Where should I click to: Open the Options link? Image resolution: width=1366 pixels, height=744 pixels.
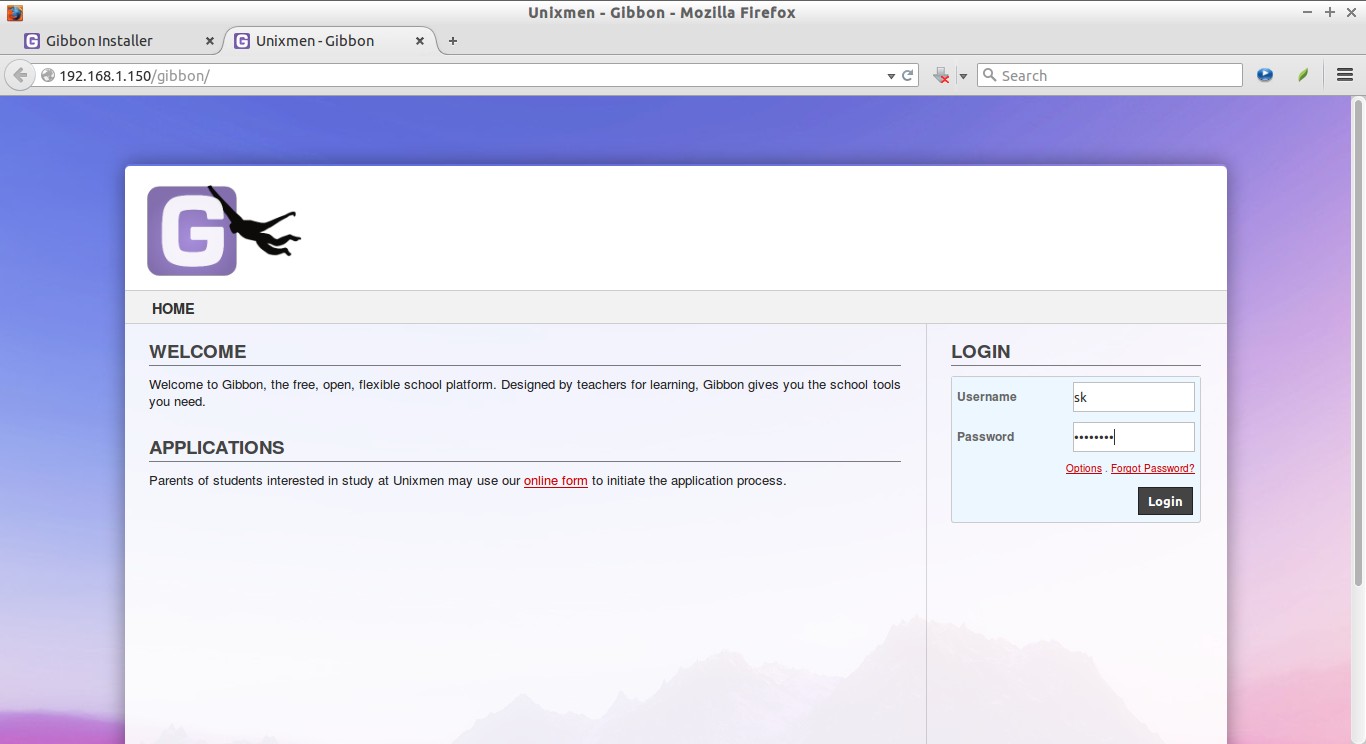coord(1084,468)
